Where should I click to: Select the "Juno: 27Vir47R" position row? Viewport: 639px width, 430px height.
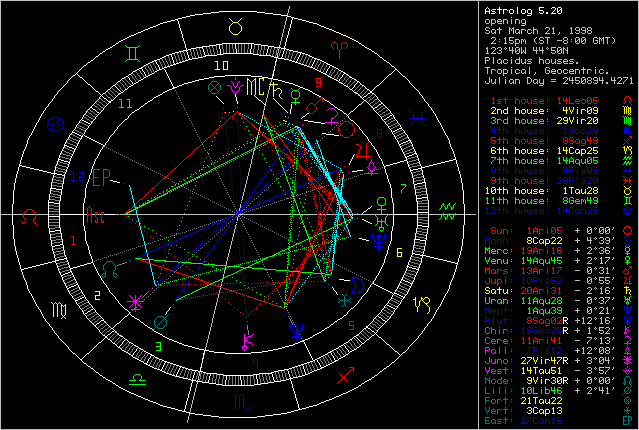pos(559,361)
